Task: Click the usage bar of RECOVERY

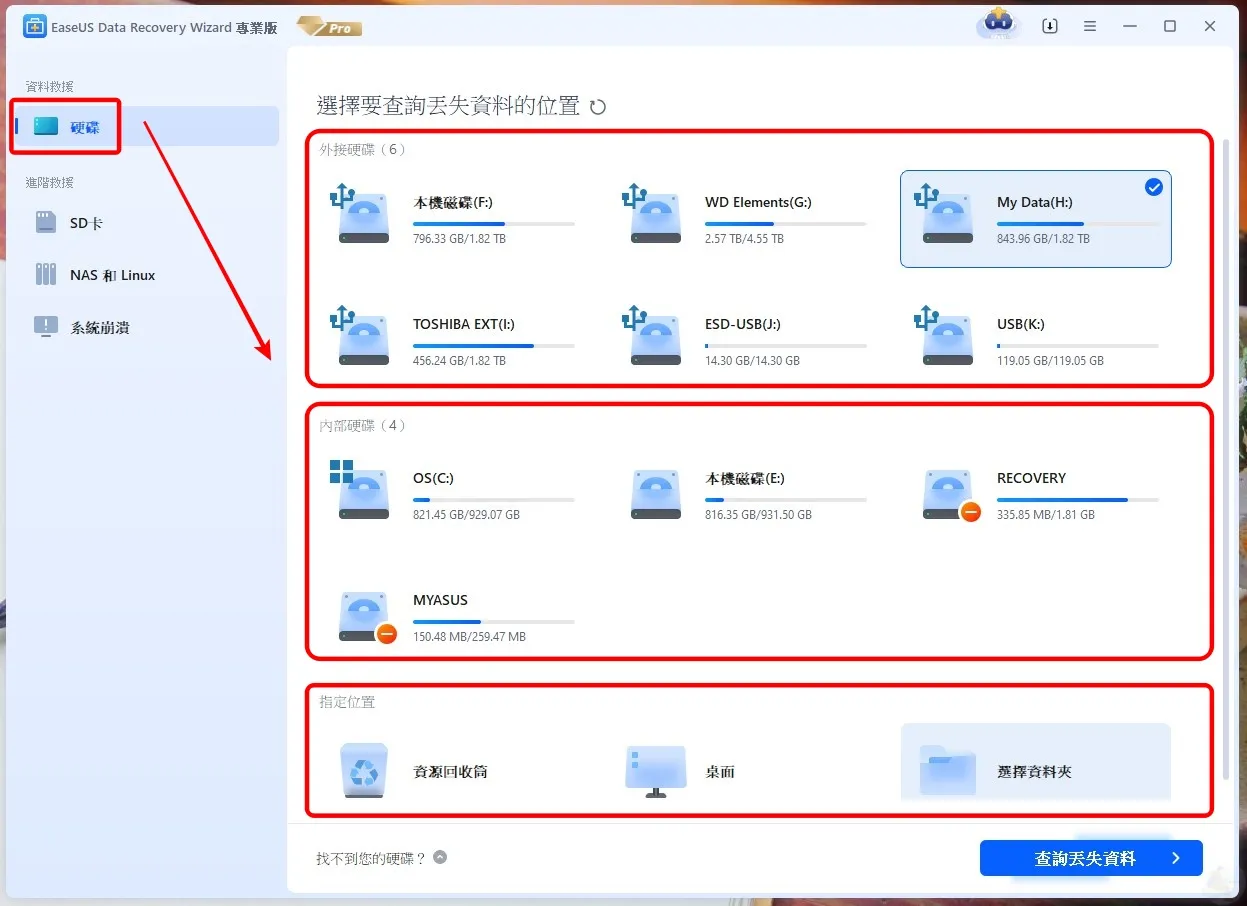Action: [x=1078, y=500]
